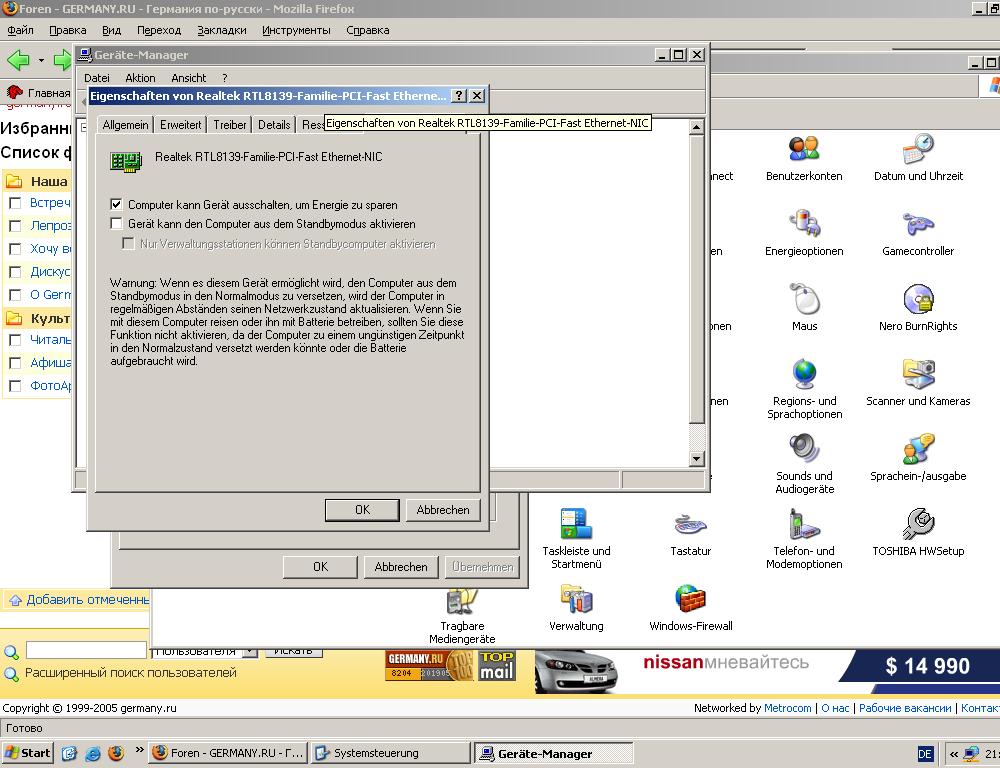Open Energieoptionen icon
Viewport: 1000px width, 768px height.
pos(804,233)
